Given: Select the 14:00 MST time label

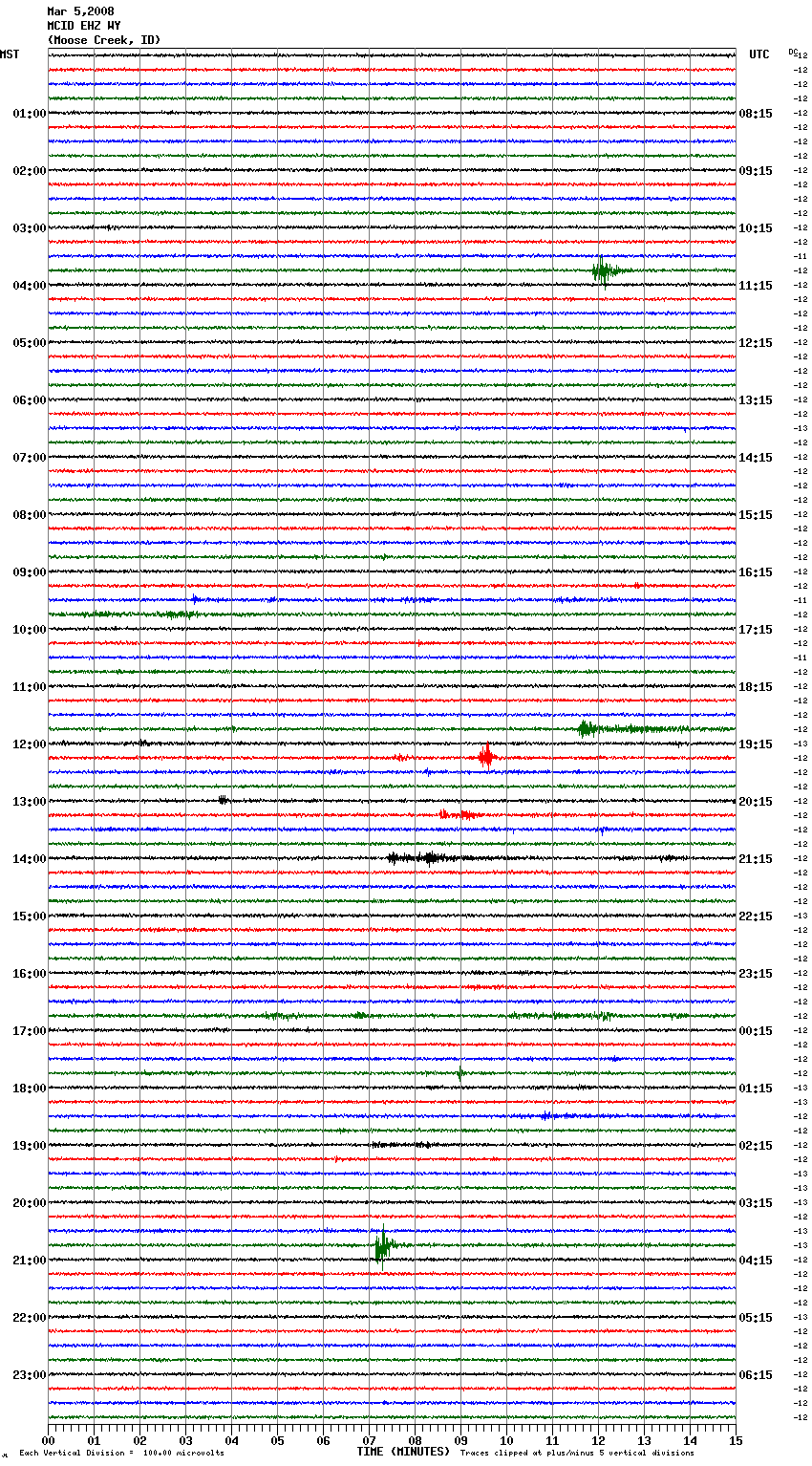Looking at the screenshot, I should pos(30,859).
